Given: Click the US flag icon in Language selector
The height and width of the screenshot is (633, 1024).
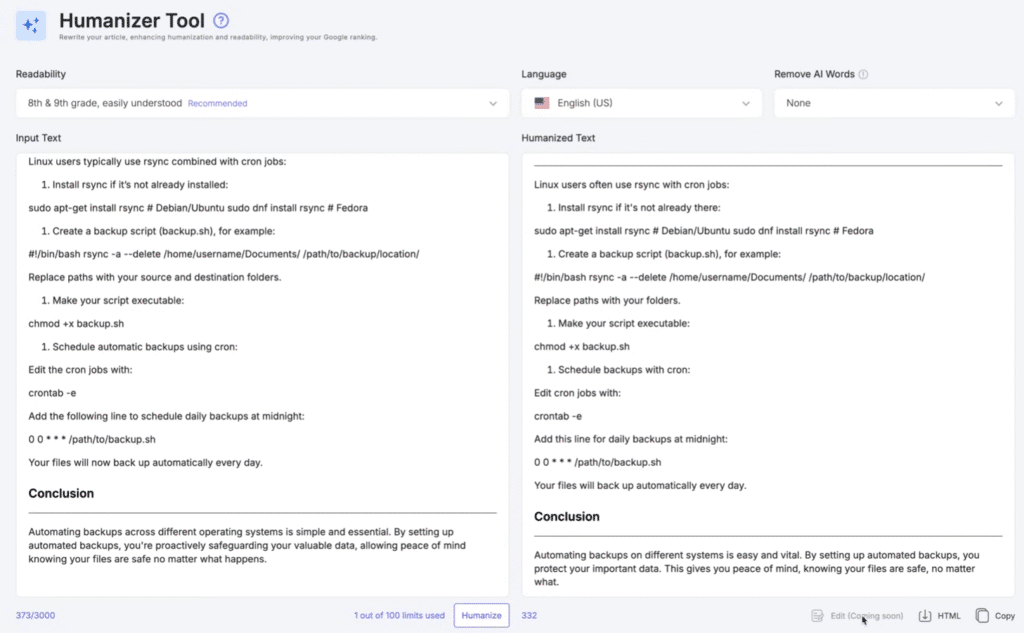Looking at the screenshot, I should [x=542, y=103].
